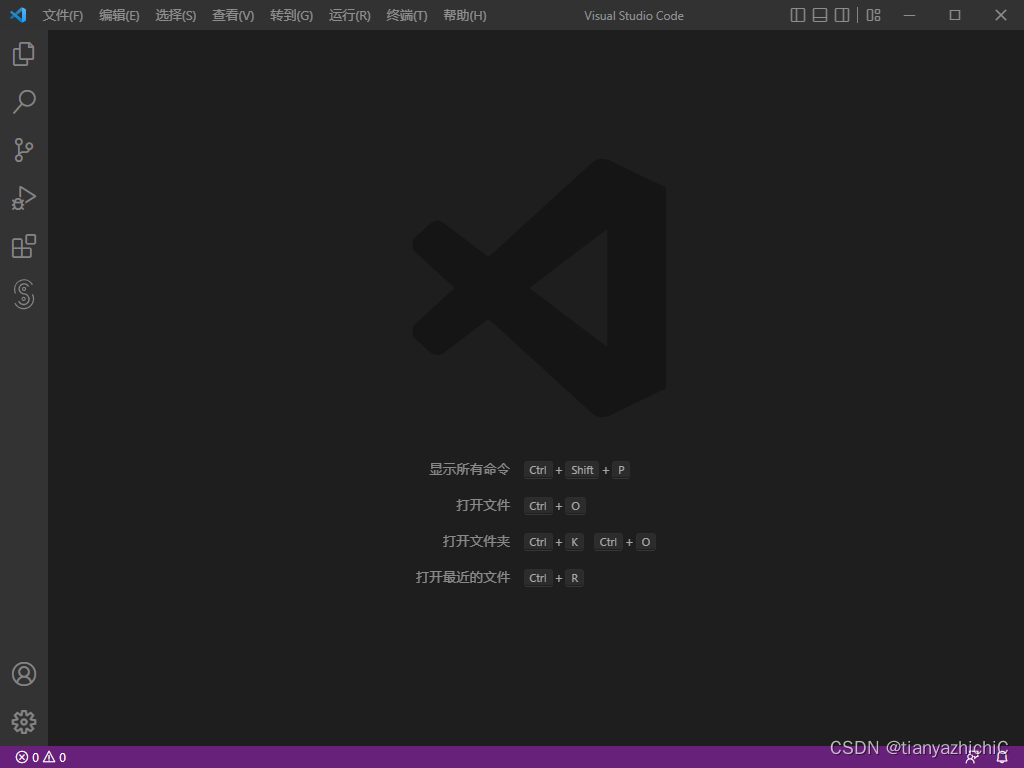Open the Source Control view icon
1024x768 pixels.
(x=24, y=150)
